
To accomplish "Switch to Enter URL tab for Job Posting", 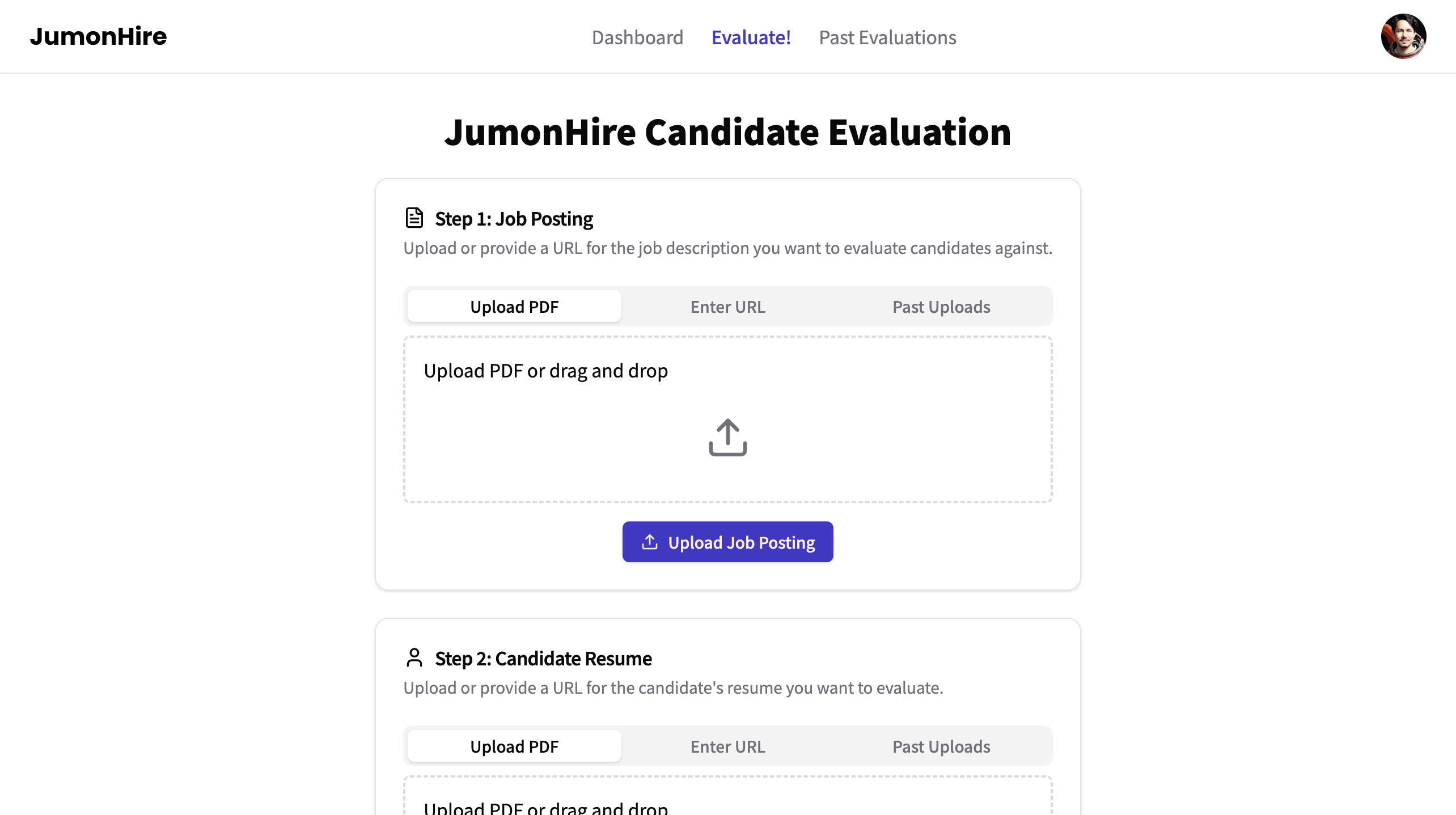I will (x=727, y=307).
